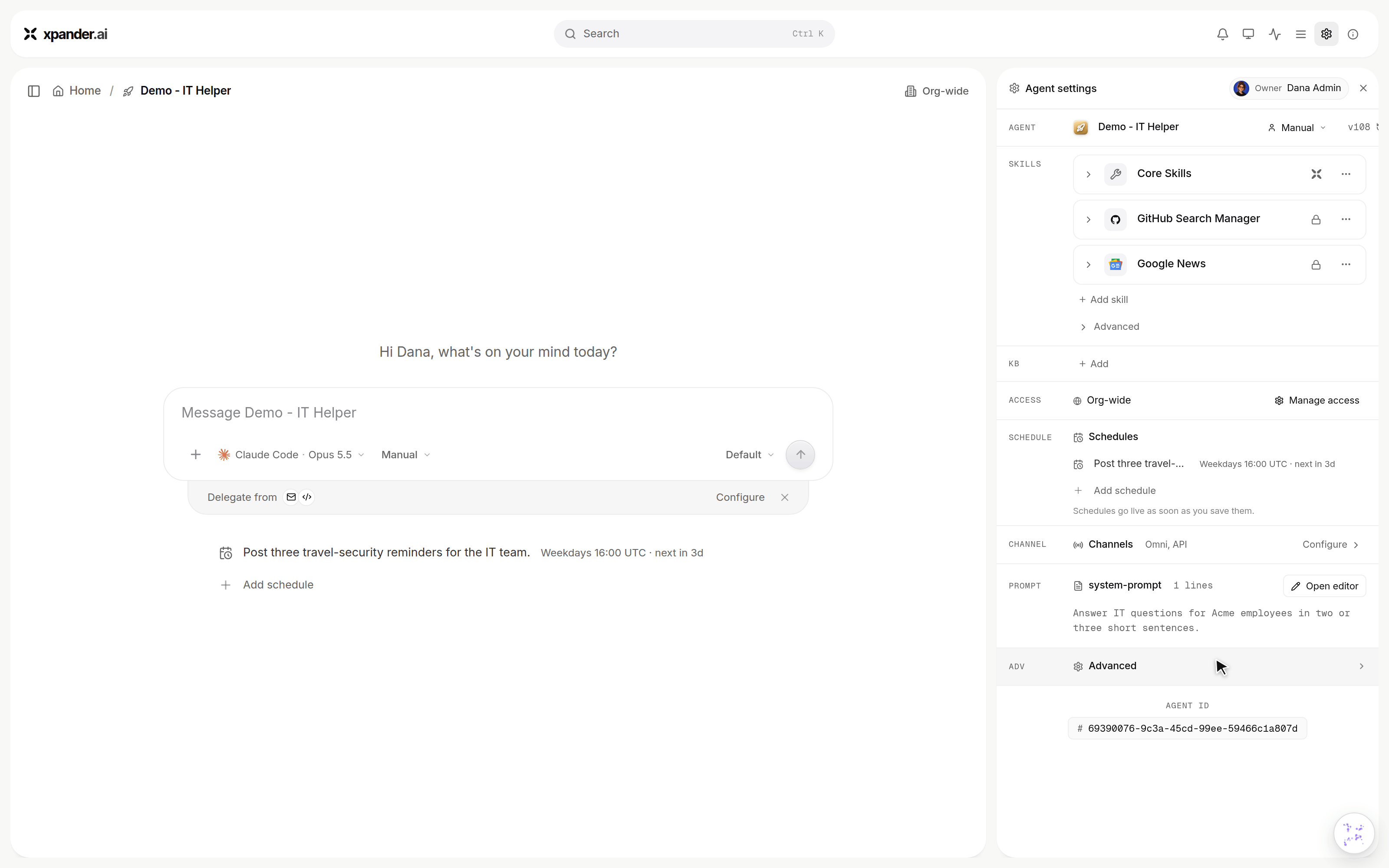
Task: Configure channels in settings panel
Action: click(1330, 545)
